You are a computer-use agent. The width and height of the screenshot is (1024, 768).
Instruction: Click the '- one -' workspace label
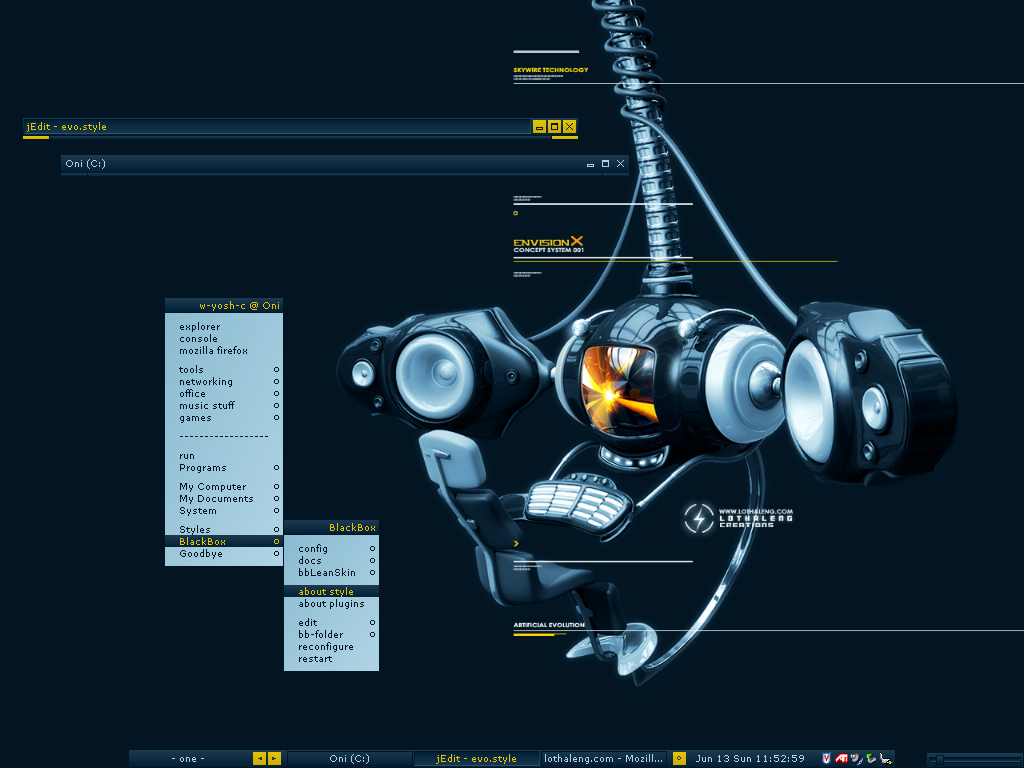tap(188, 758)
